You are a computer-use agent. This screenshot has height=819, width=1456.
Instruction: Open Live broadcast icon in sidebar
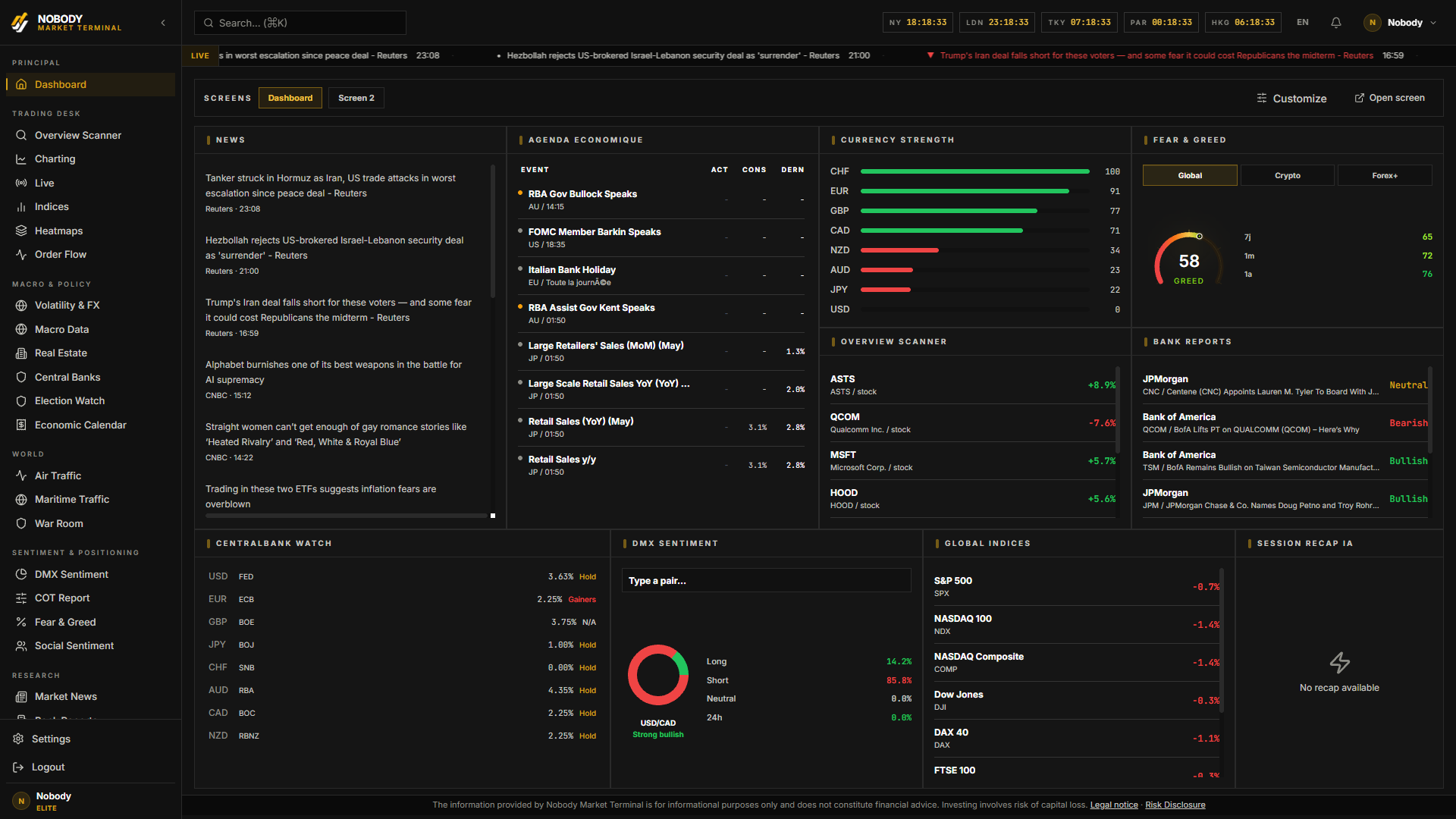(21, 183)
